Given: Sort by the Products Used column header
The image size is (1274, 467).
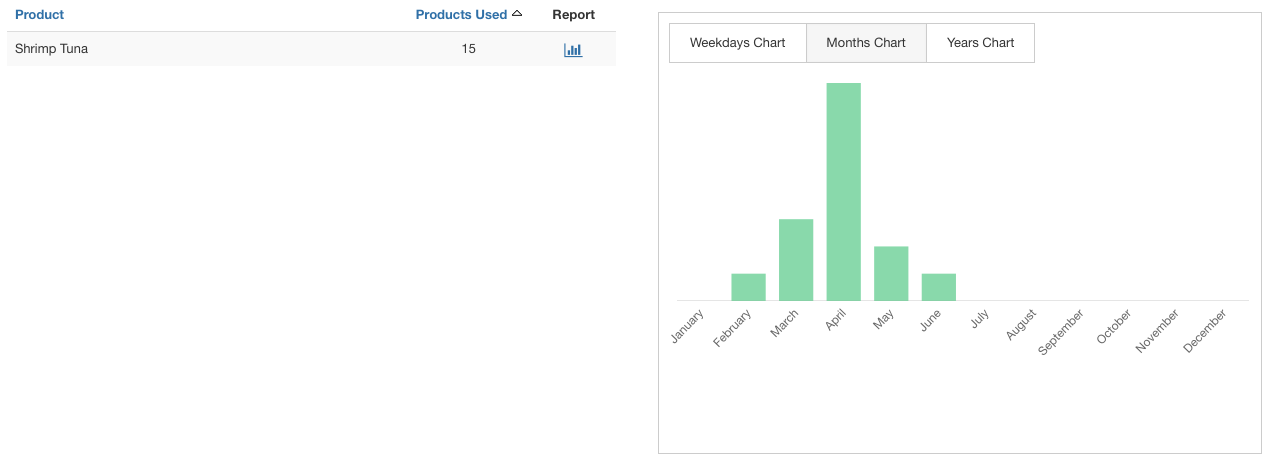Looking at the screenshot, I should tap(461, 15).
